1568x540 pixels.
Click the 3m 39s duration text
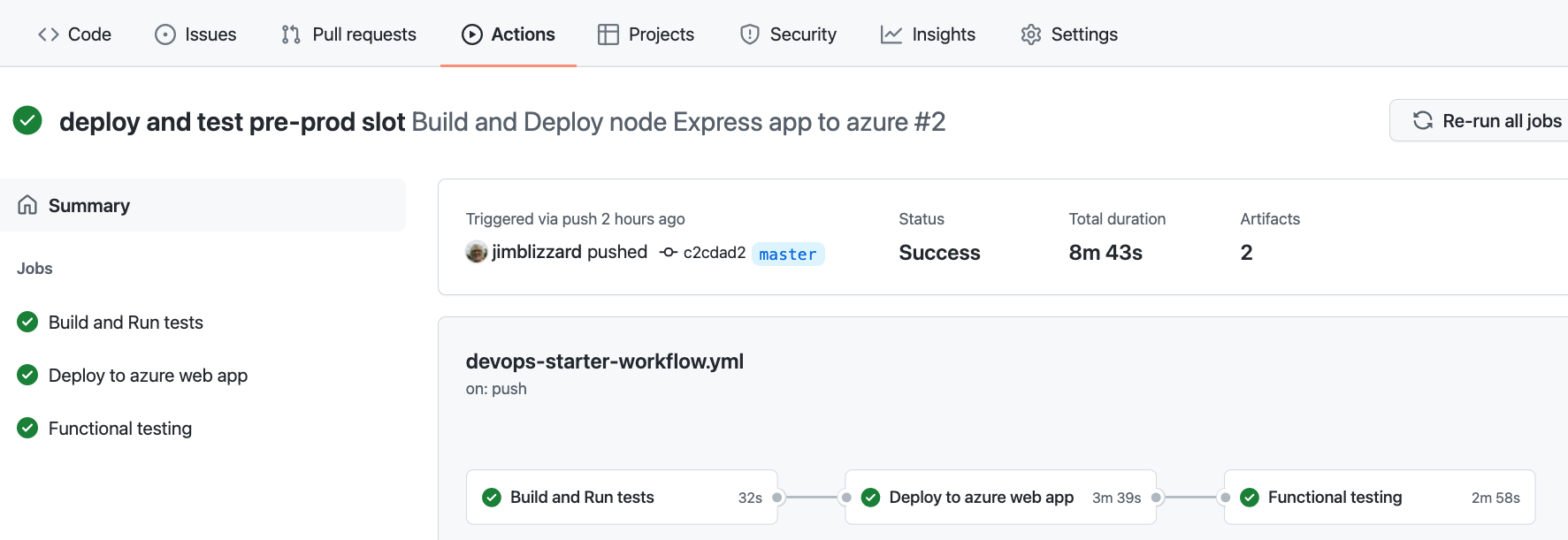click(1116, 498)
